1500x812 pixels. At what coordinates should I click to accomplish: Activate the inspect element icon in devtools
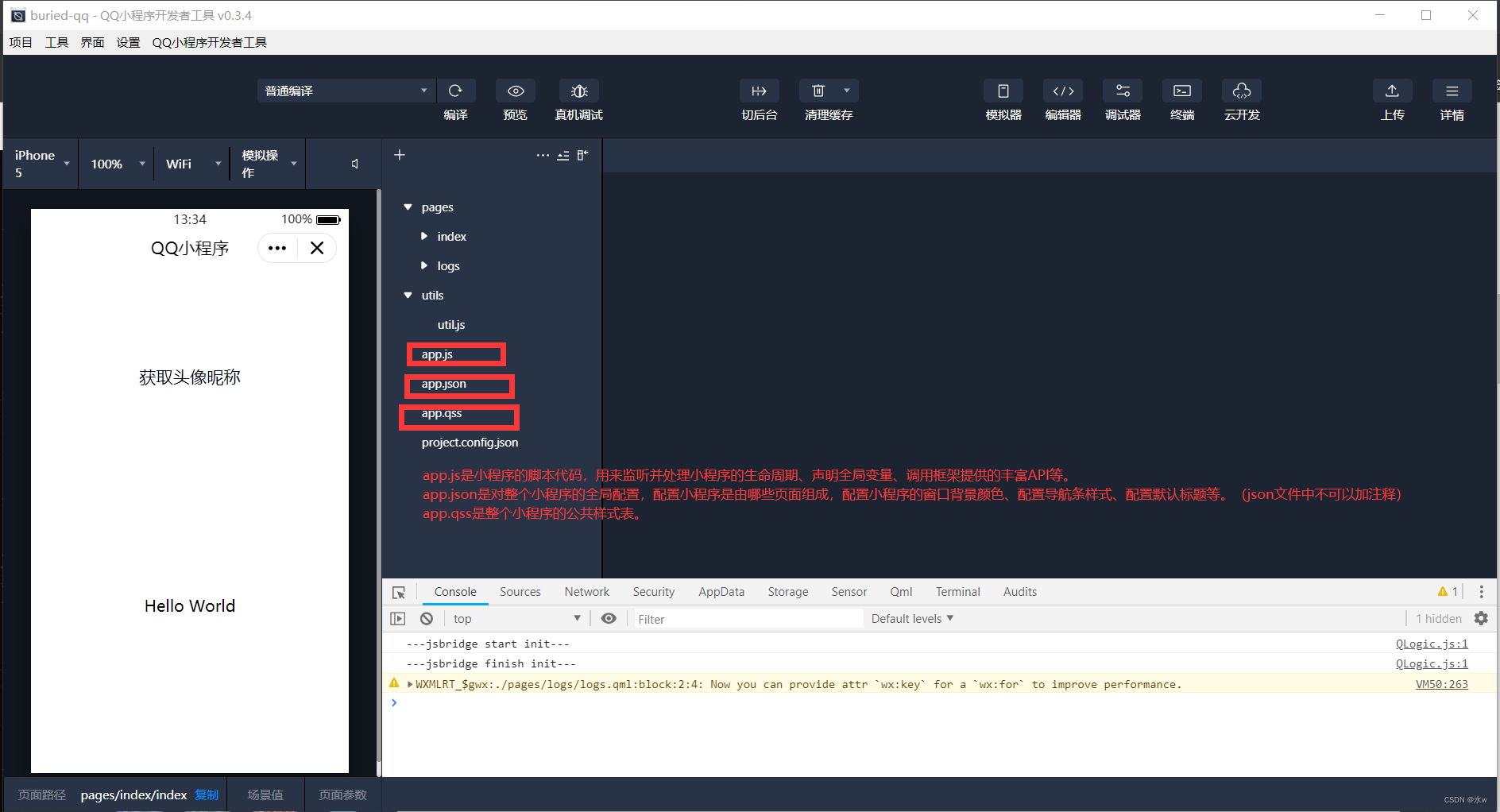pyautogui.click(x=399, y=592)
